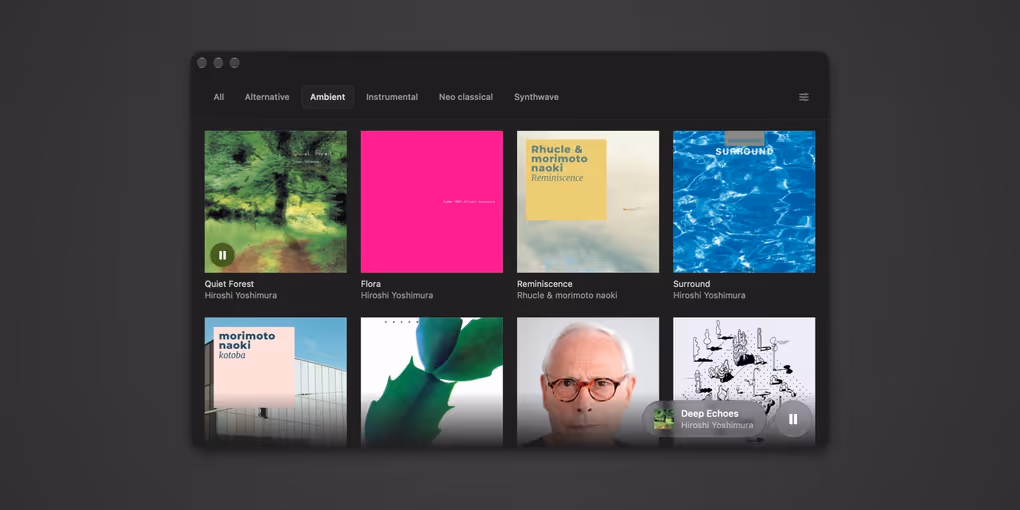
Task: Go to the Neo classical tab
Action: click(x=466, y=97)
